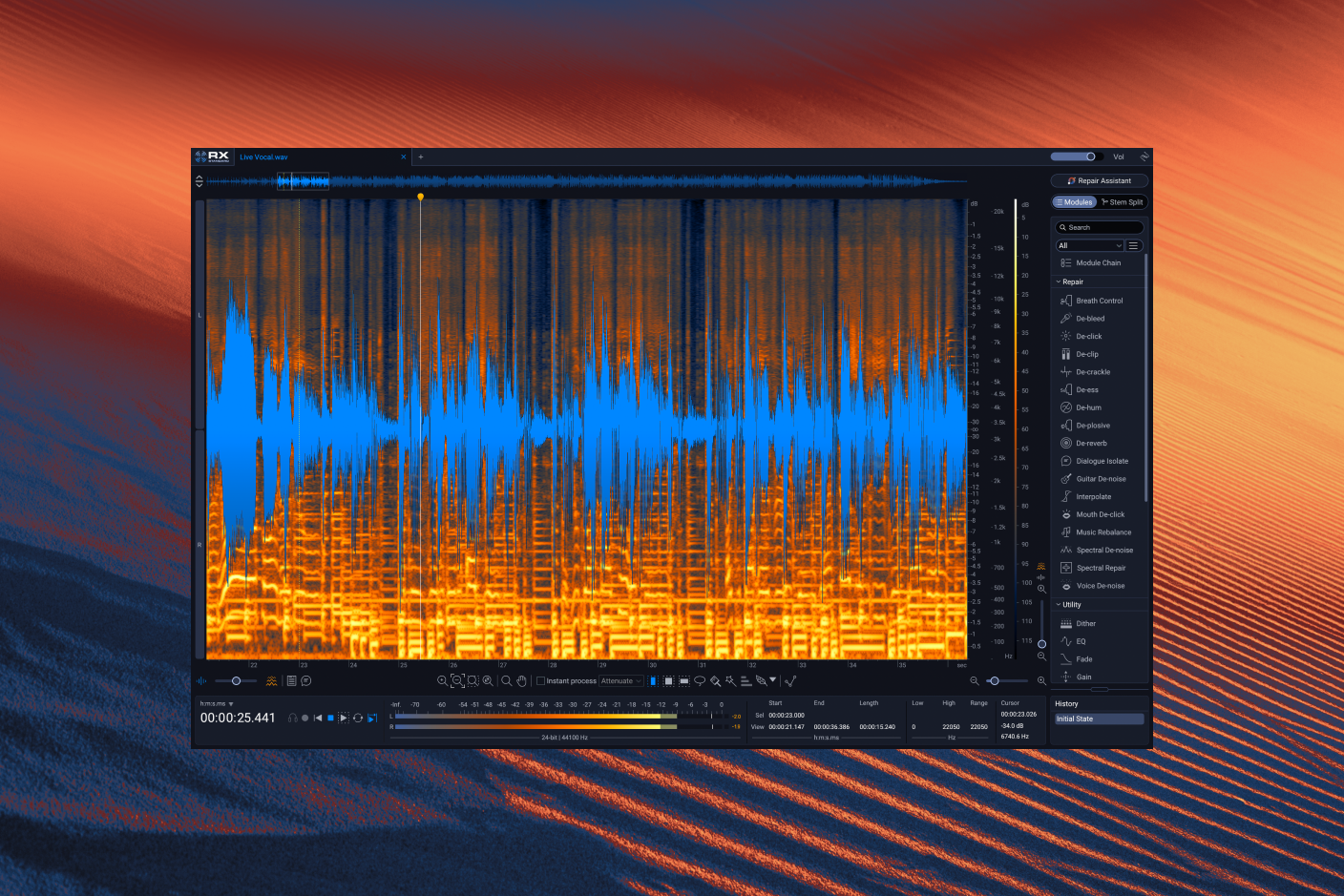Toggle the comments bubble icon
This screenshot has width=1344, height=896.
point(305,680)
